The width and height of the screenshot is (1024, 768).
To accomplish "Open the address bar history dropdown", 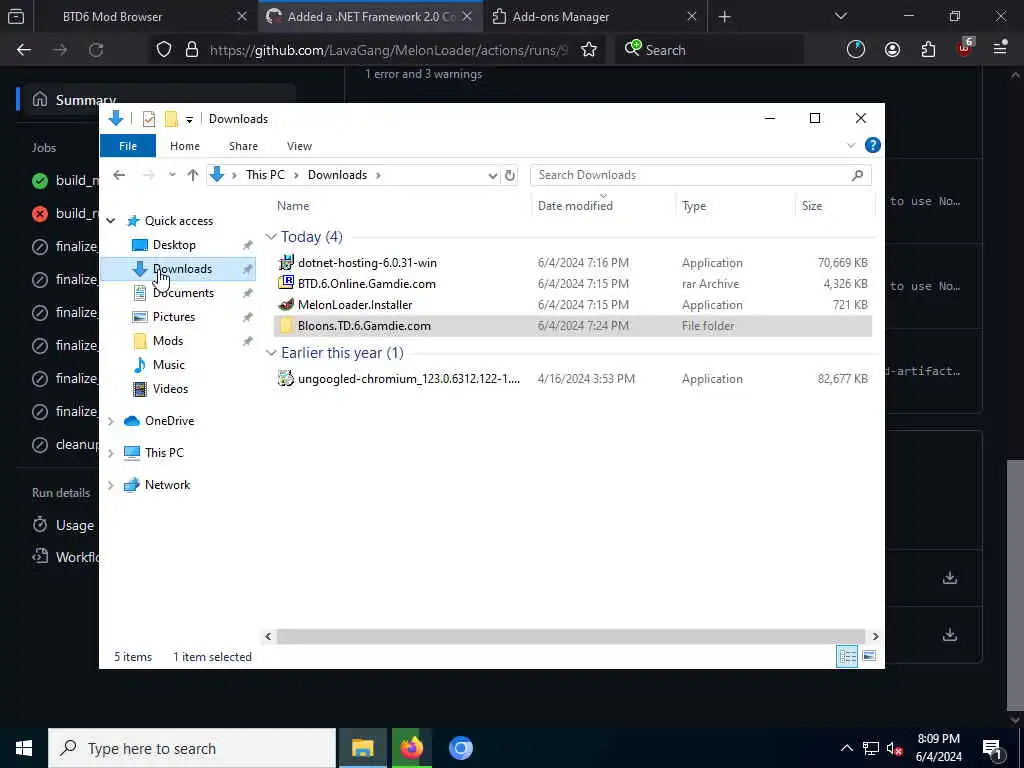I will coord(493,176).
